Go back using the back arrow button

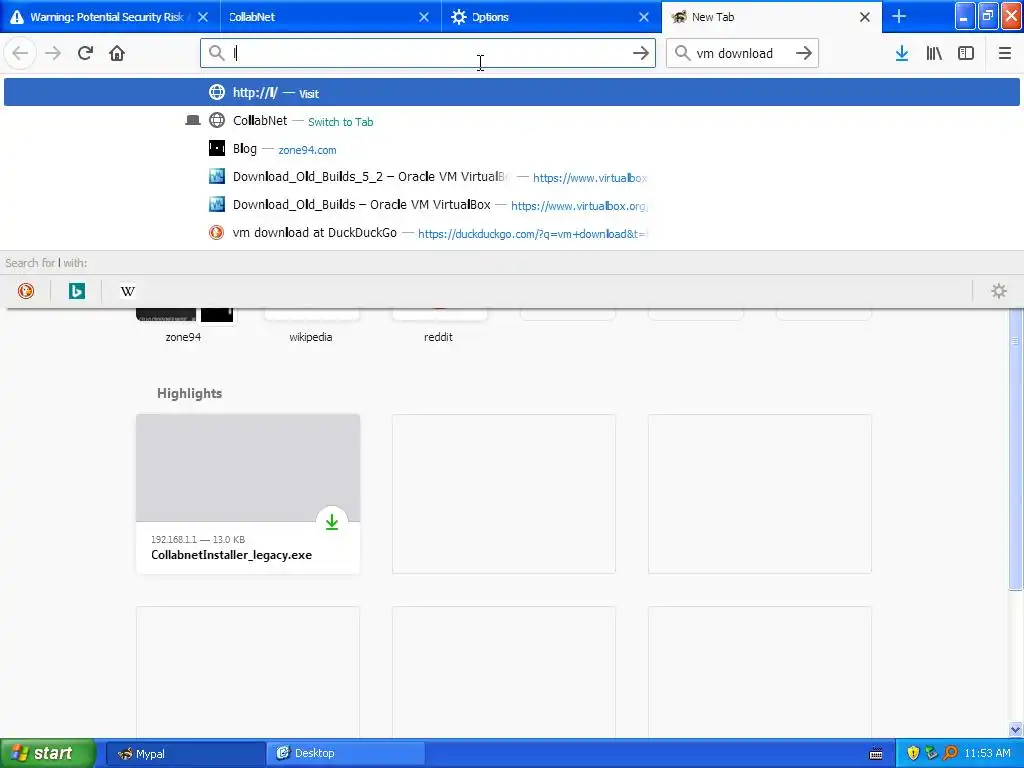20,53
